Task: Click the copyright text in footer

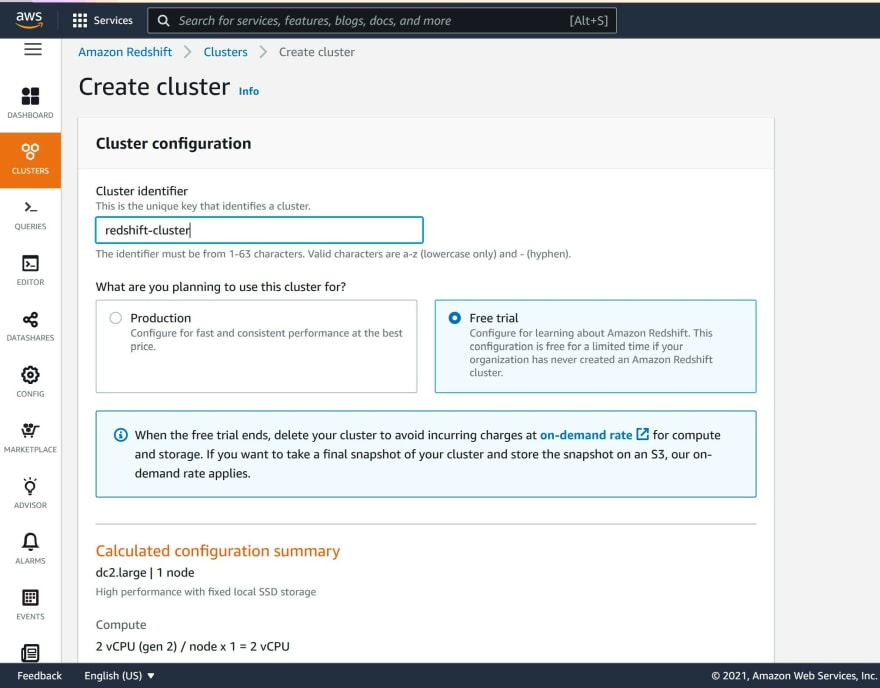Action: point(794,676)
